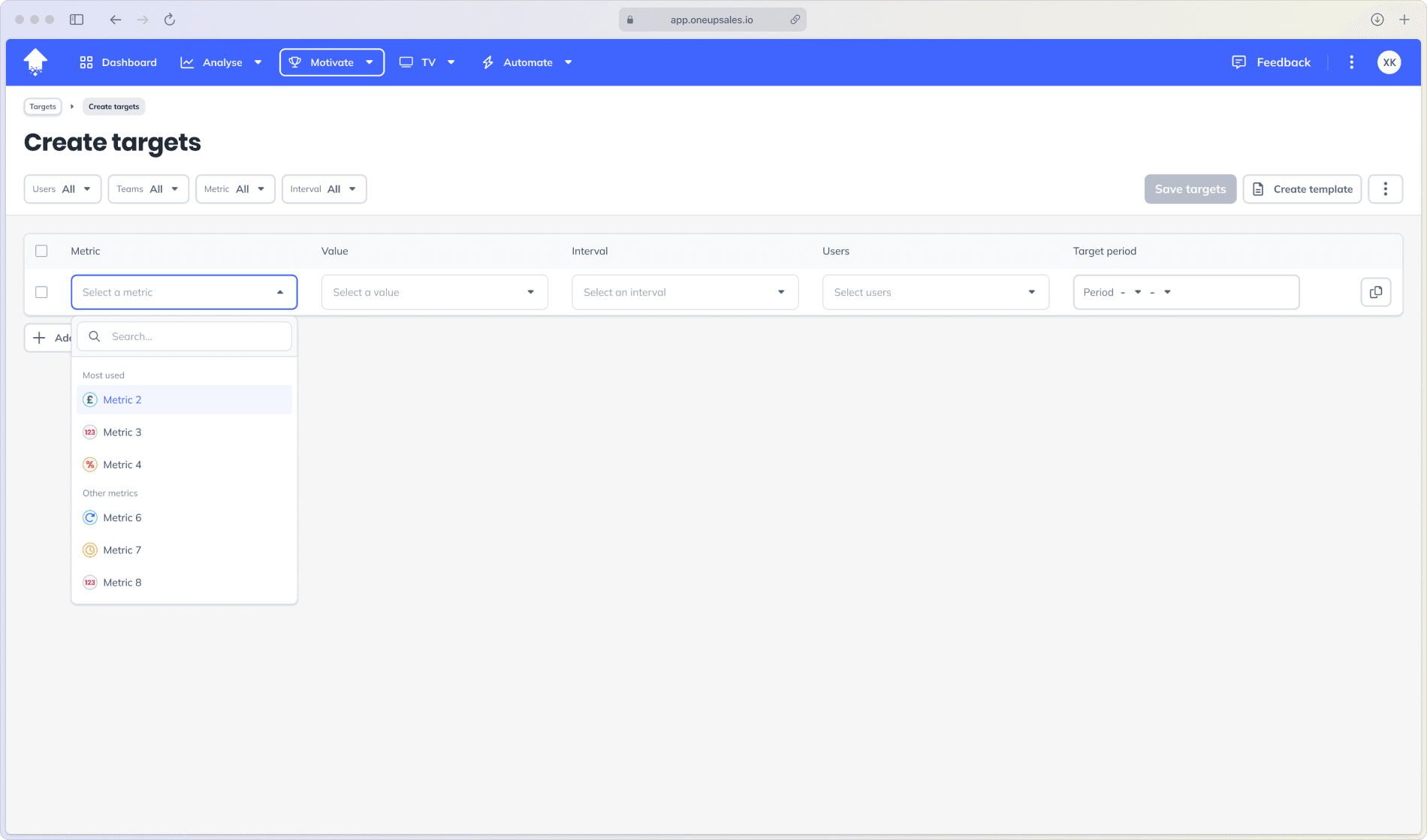Screen dimensions: 1427x840
Task: Click the TV monitor icon
Action: click(406, 62)
